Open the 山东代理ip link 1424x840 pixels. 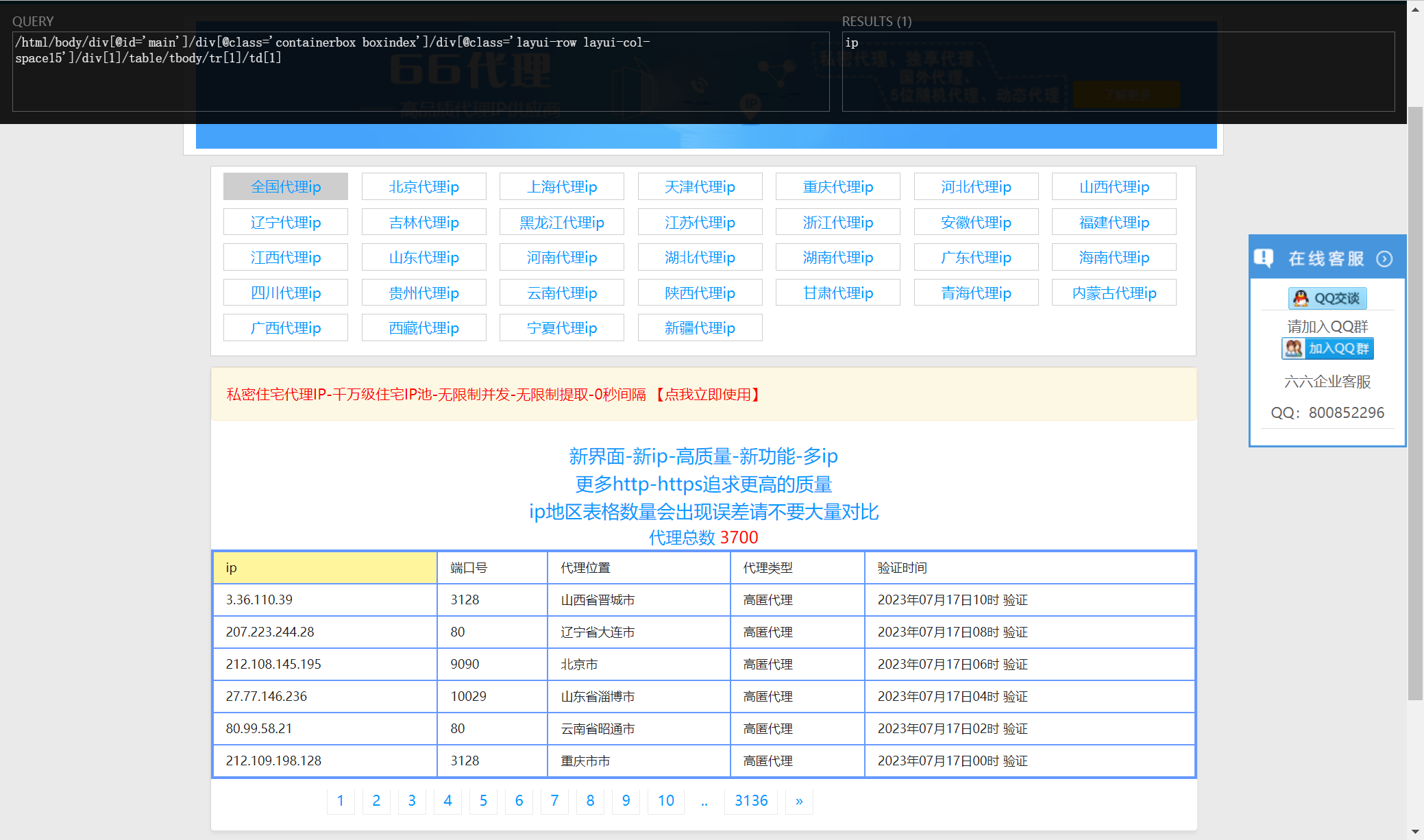[x=423, y=257]
